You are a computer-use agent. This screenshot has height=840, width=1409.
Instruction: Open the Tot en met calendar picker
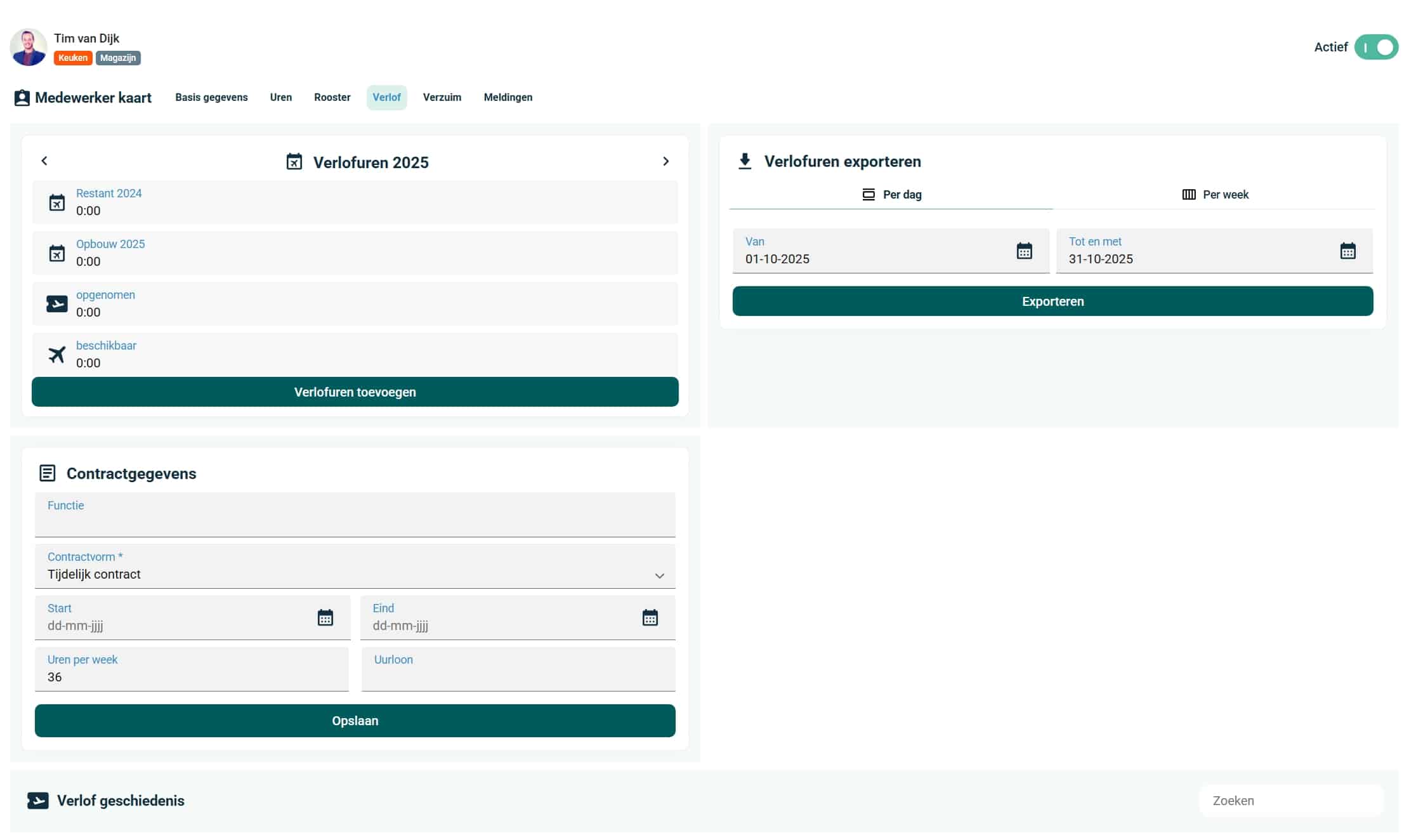click(1347, 251)
